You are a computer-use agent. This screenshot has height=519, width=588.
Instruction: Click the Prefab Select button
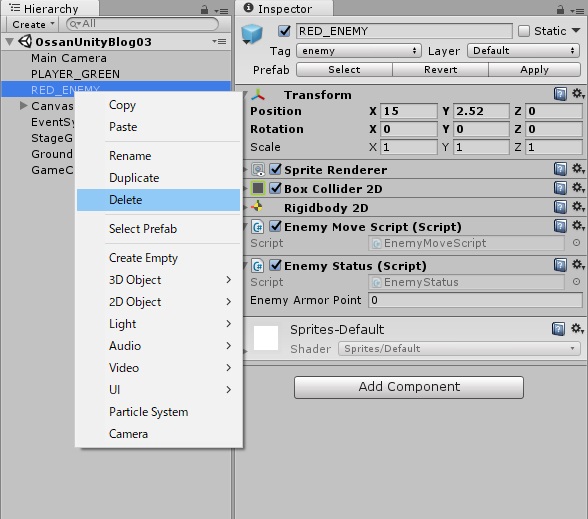(x=344, y=70)
